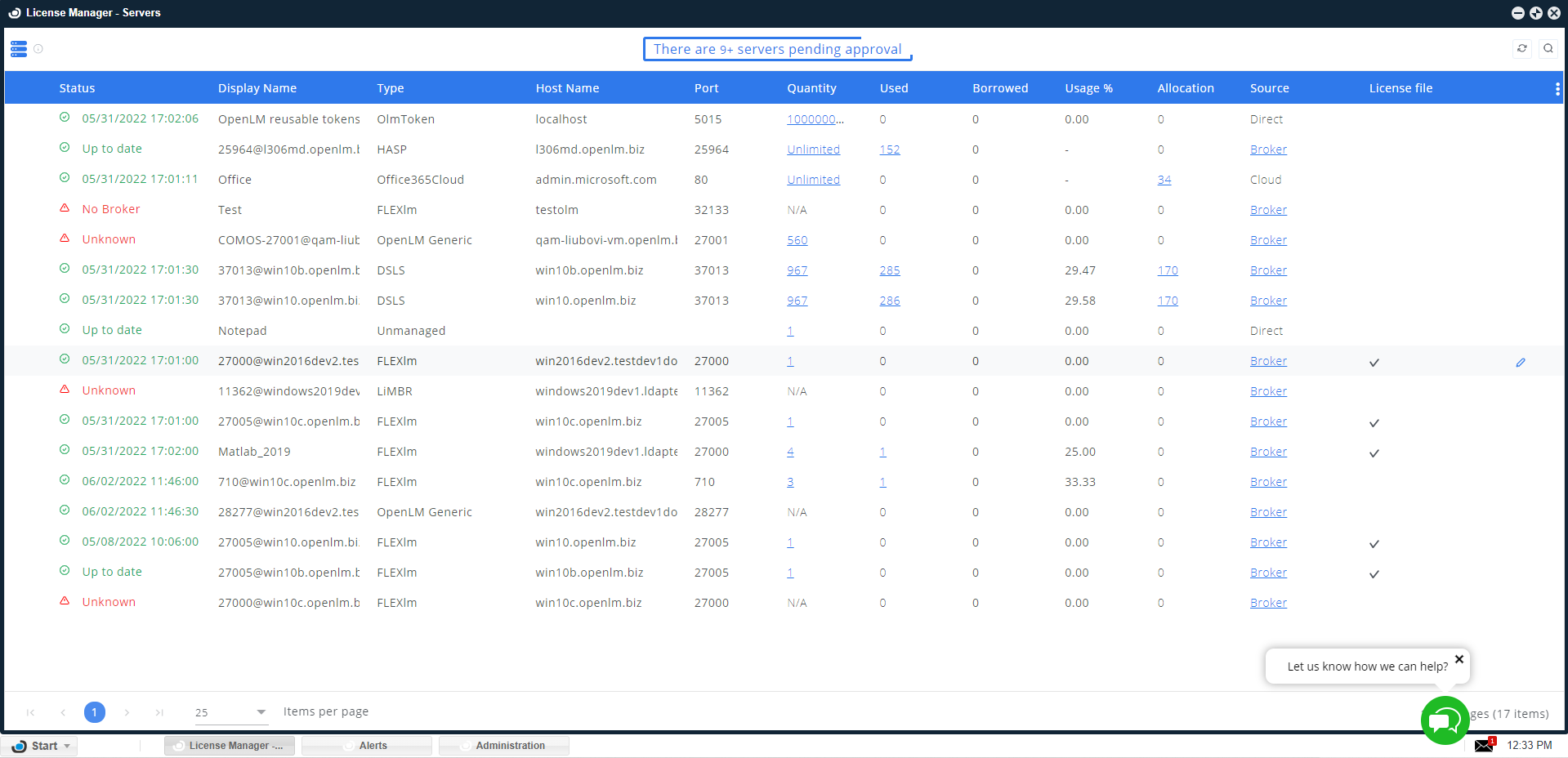This screenshot has width=1568, height=758.
Task: Select page 1 in the pagination
Action: [x=95, y=712]
